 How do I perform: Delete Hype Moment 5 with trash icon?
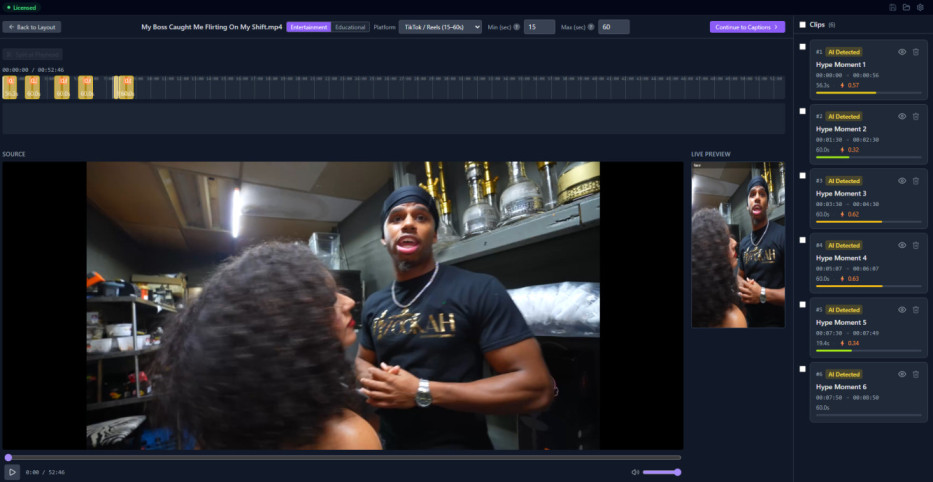click(x=916, y=309)
